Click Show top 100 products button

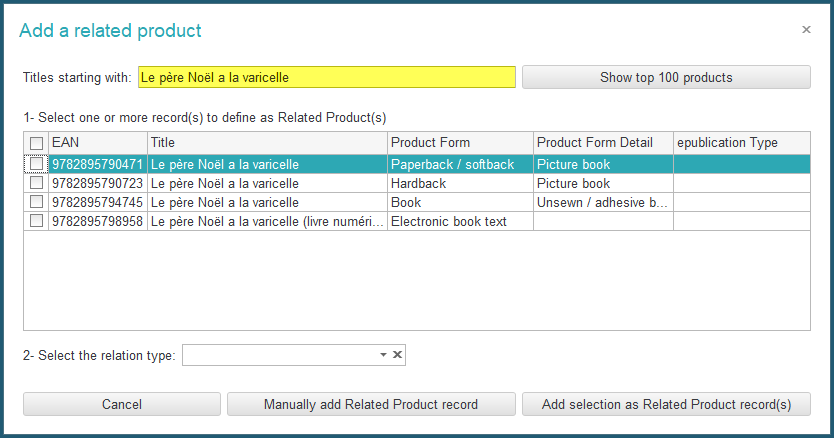(x=666, y=77)
